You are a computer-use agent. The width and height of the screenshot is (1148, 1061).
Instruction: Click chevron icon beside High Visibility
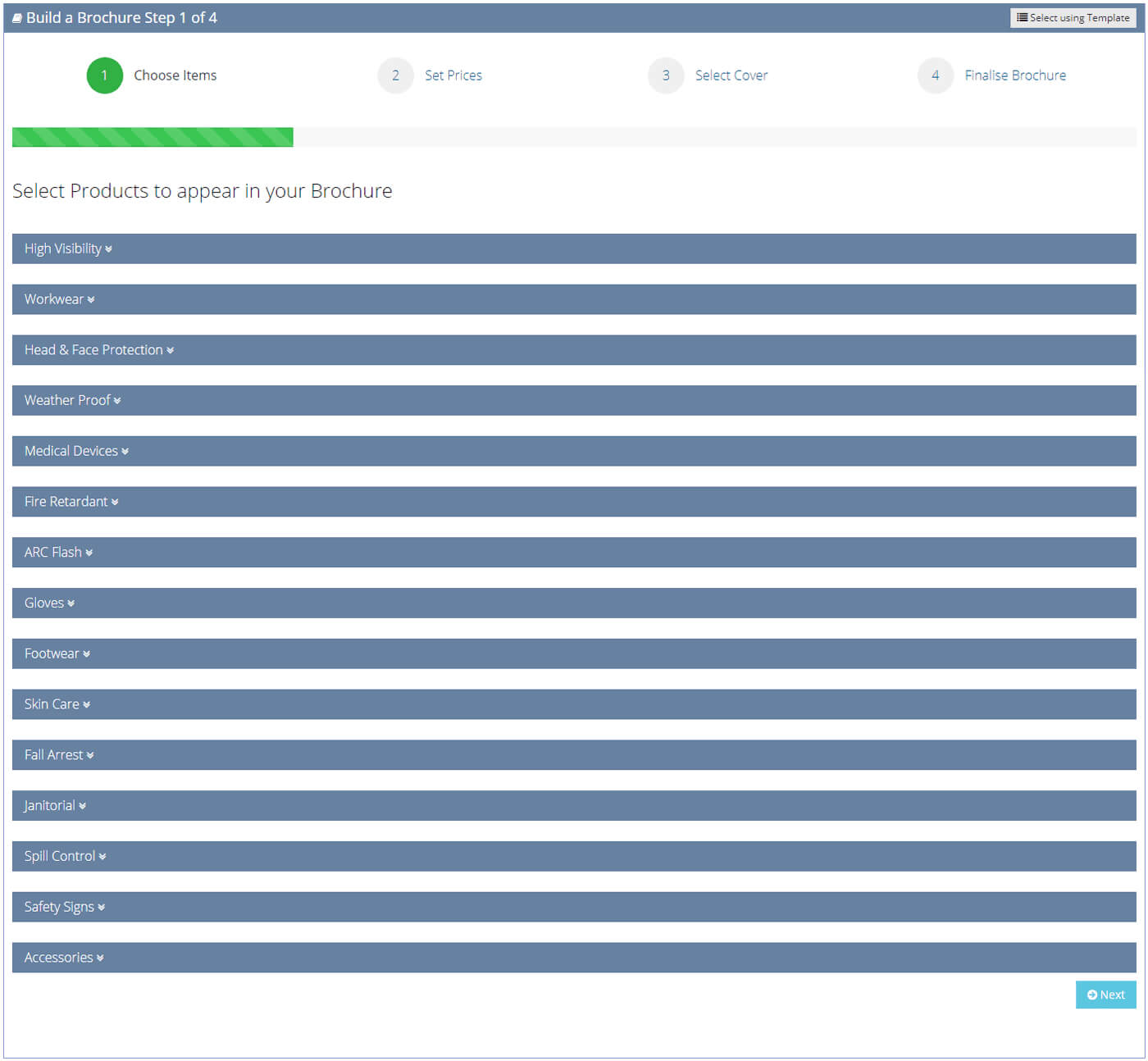[108, 249]
